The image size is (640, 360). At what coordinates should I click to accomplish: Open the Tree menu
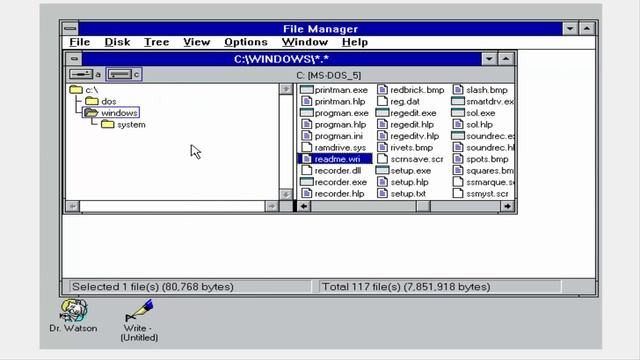click(x=156, y=42)
